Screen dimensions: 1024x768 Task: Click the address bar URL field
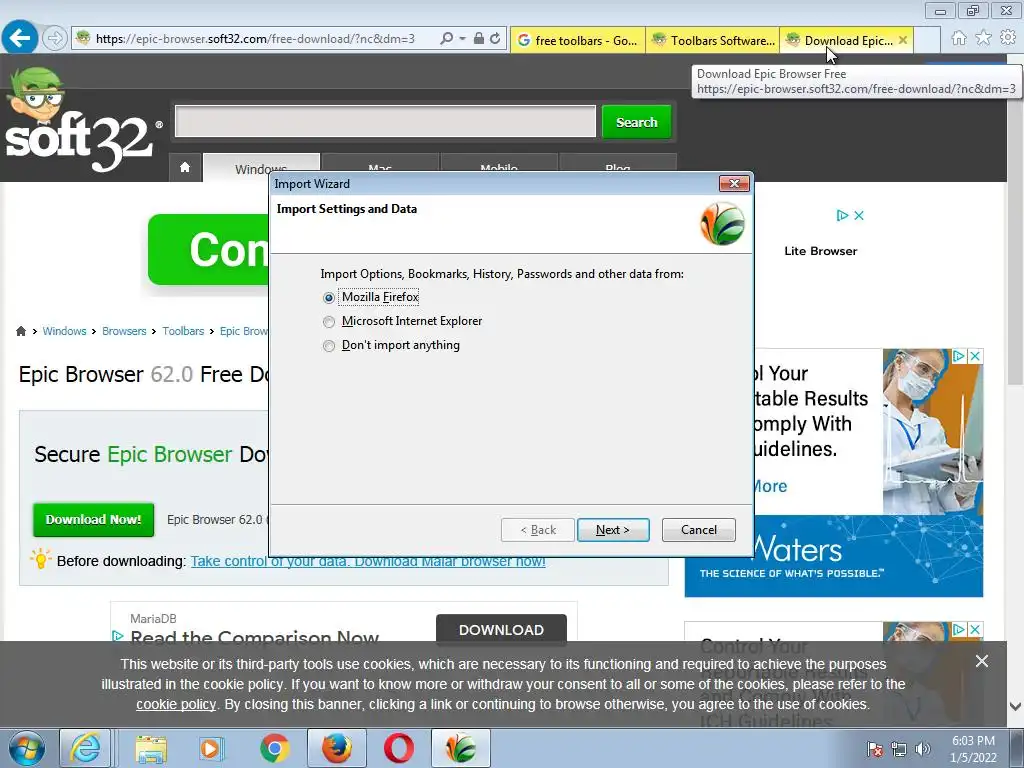(255, 39)
